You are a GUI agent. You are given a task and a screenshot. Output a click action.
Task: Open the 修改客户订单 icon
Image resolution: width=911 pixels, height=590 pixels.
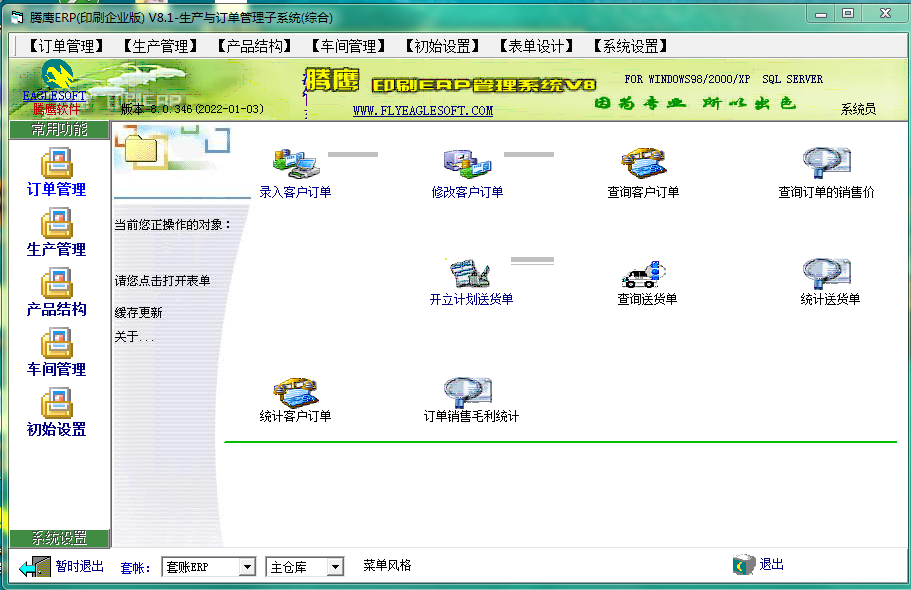pos(468,163)
